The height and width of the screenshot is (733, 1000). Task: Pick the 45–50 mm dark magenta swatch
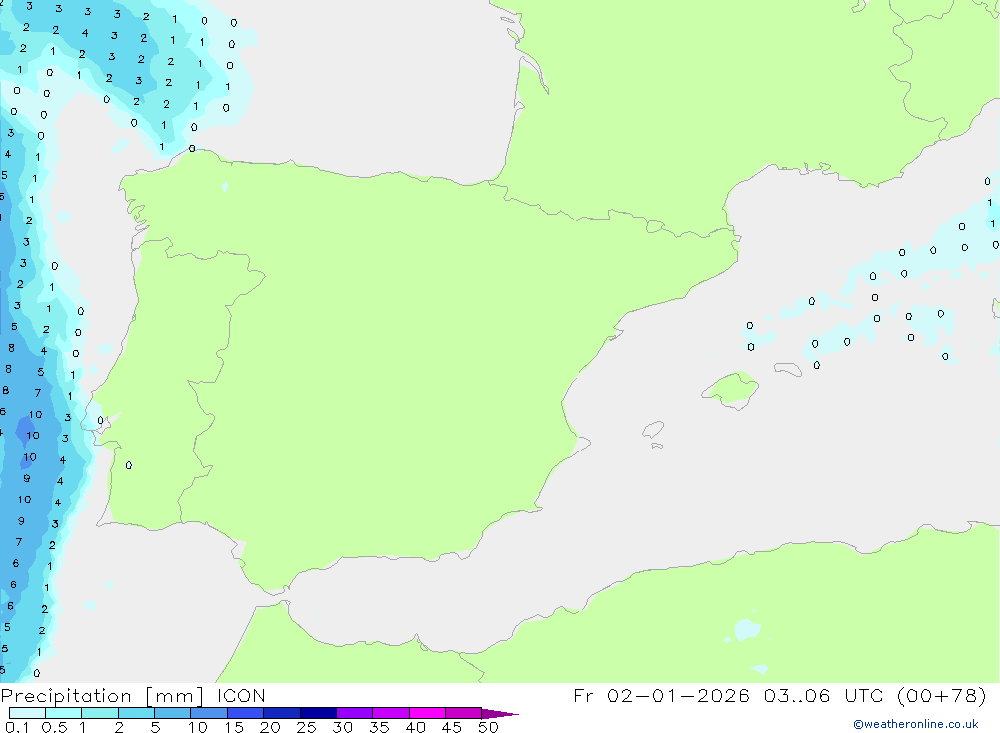(464, 713)
